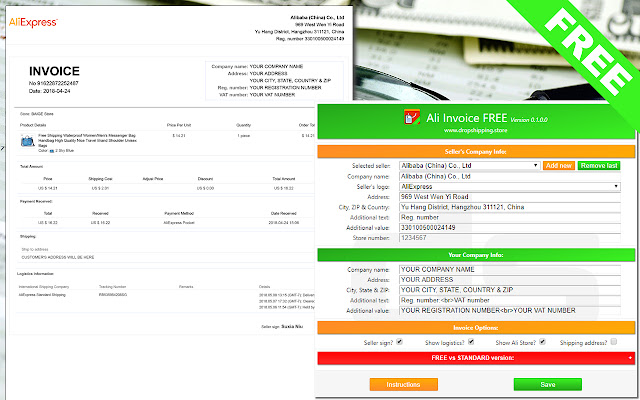Screen dimensions: 640x400
Task: Click the AliExpress logo on the invoice
Action: click(x=33, y=22)
